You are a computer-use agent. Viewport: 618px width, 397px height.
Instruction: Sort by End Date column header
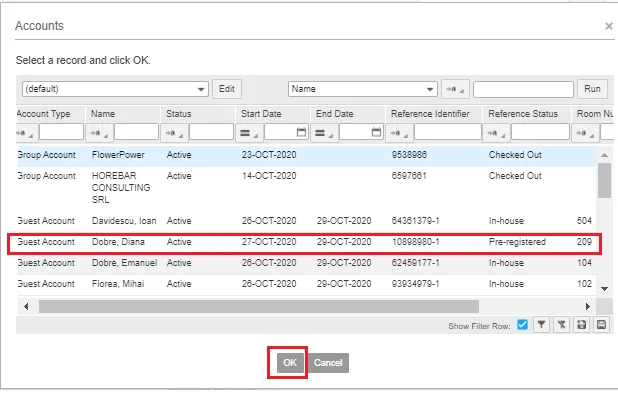pos(334,114)
